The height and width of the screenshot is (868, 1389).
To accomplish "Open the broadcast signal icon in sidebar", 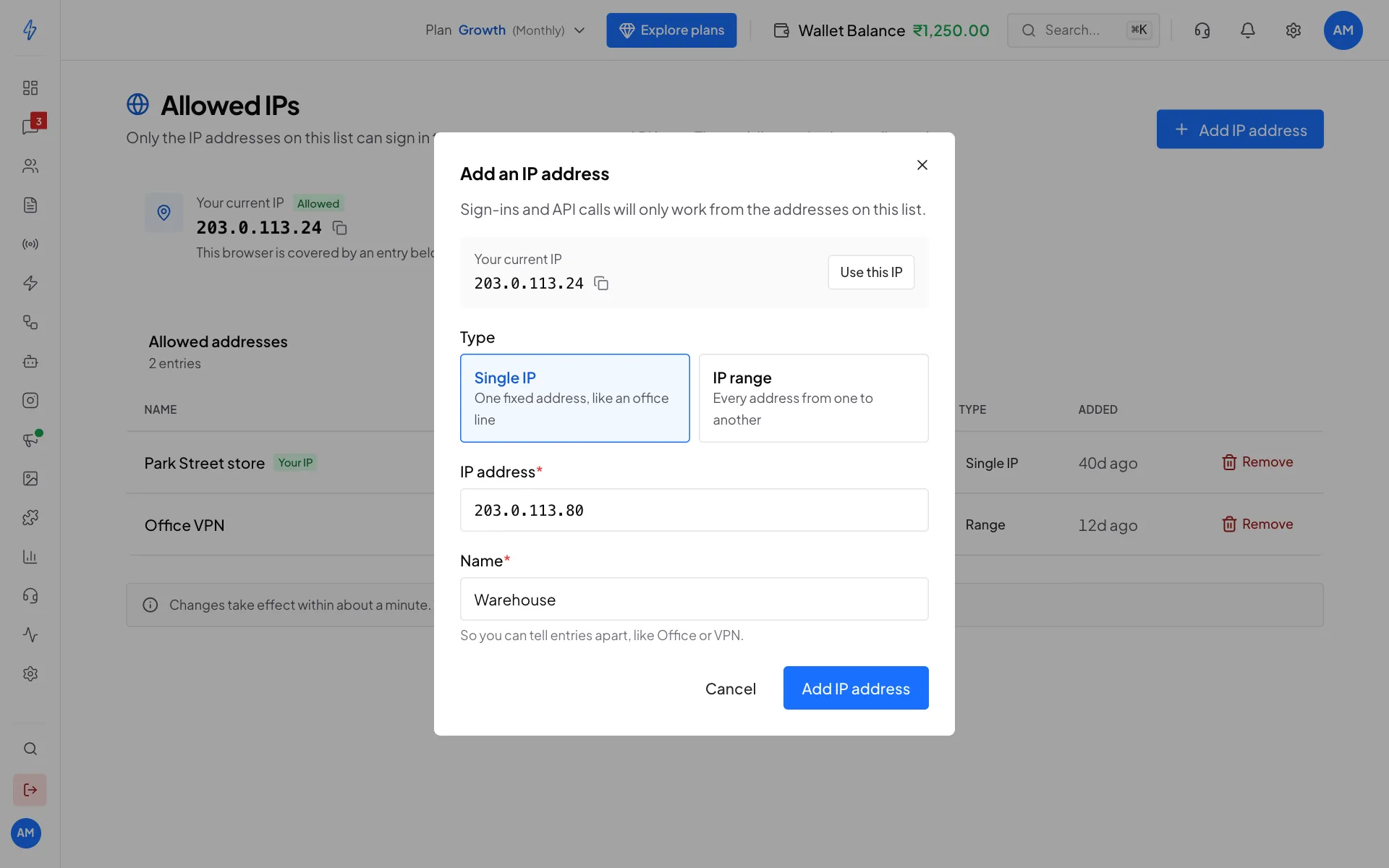I will [30, 244].
